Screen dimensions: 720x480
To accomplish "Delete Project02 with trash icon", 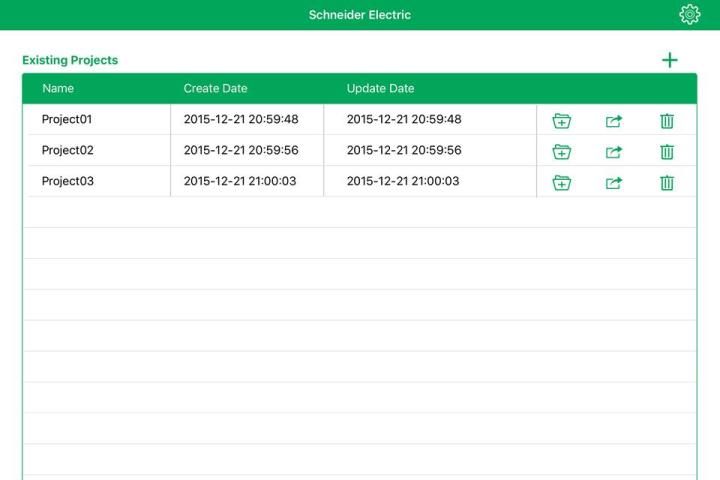I will (x=667, y=152).
